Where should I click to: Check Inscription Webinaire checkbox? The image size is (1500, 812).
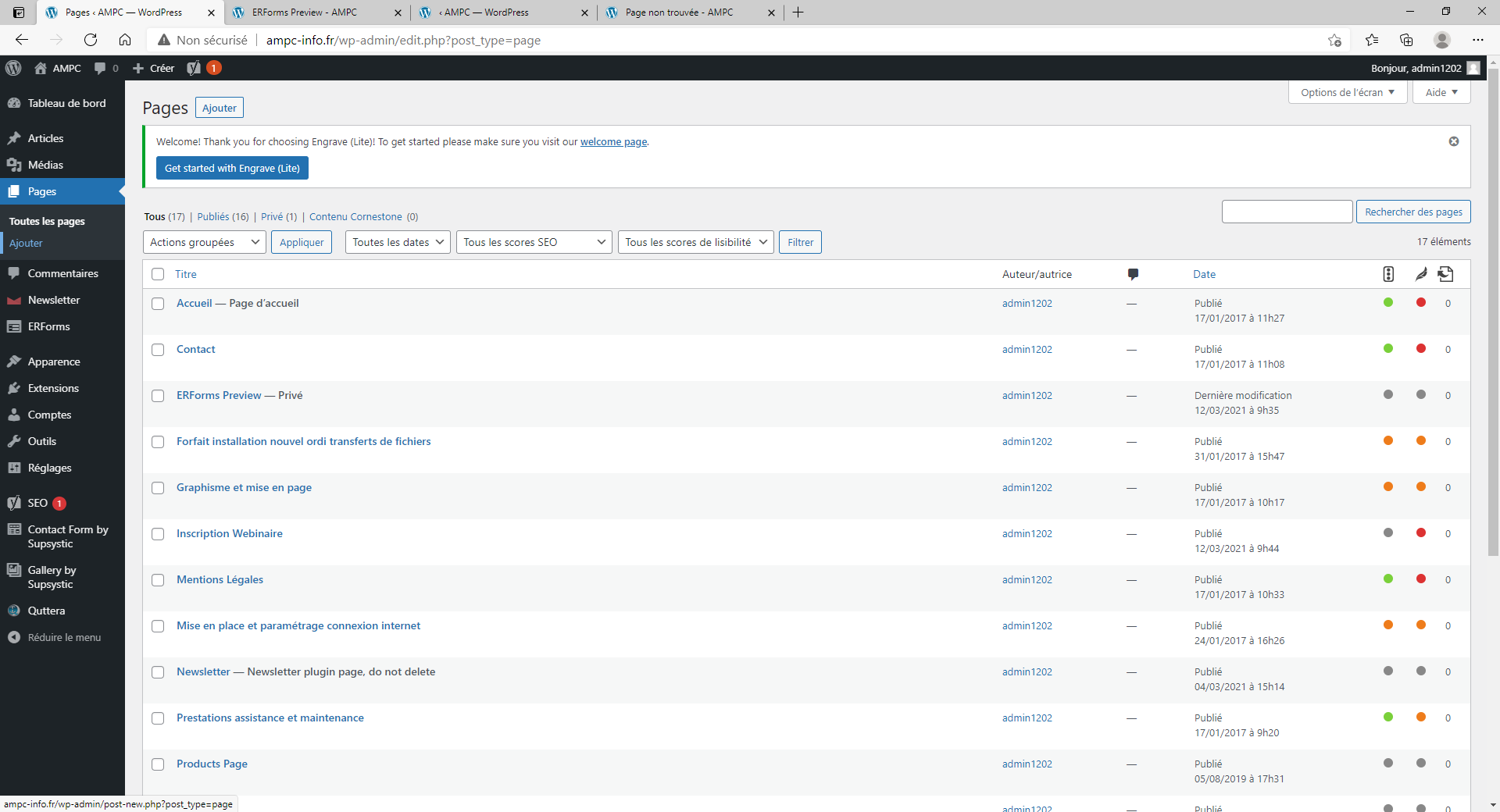(x=158, y=534)
